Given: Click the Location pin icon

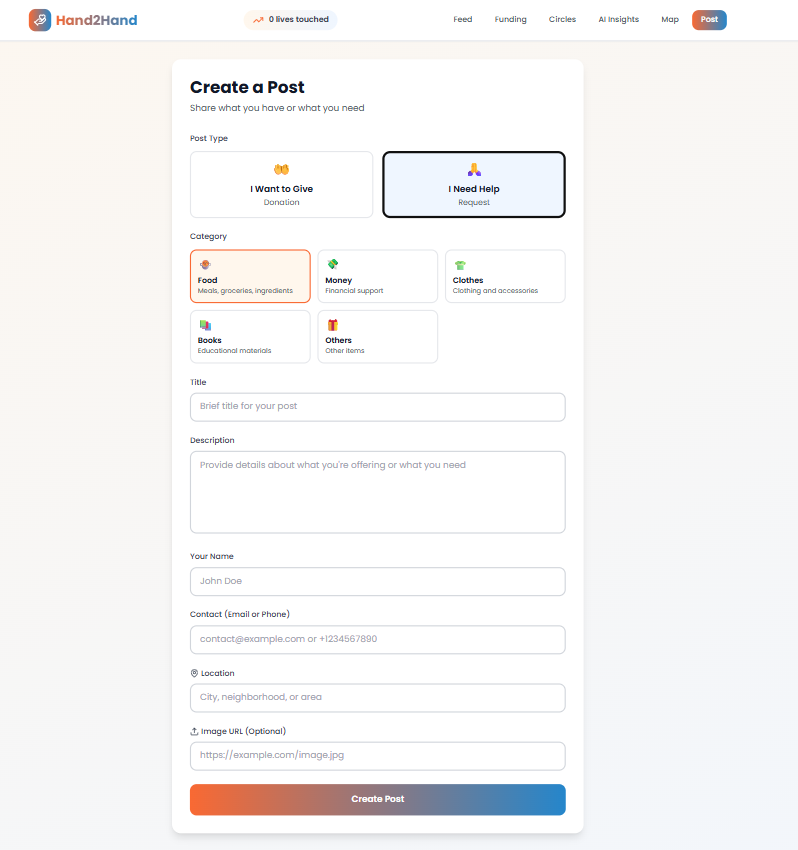Looking at the screenshot, I should point(194,673).
